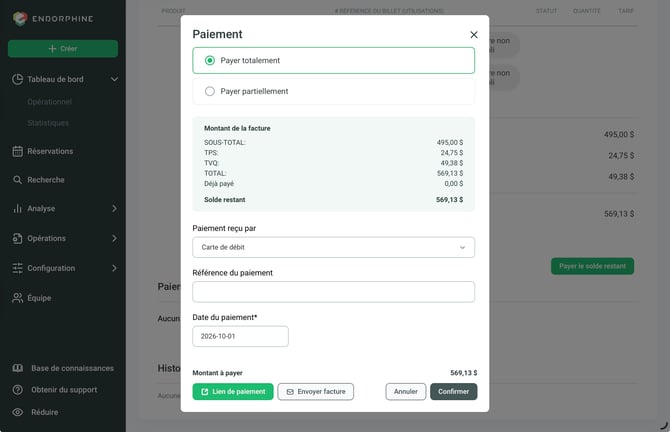Click the Annuler button
Image resolution: width=670 pixels, height=432 pixels.
[406, 392]
